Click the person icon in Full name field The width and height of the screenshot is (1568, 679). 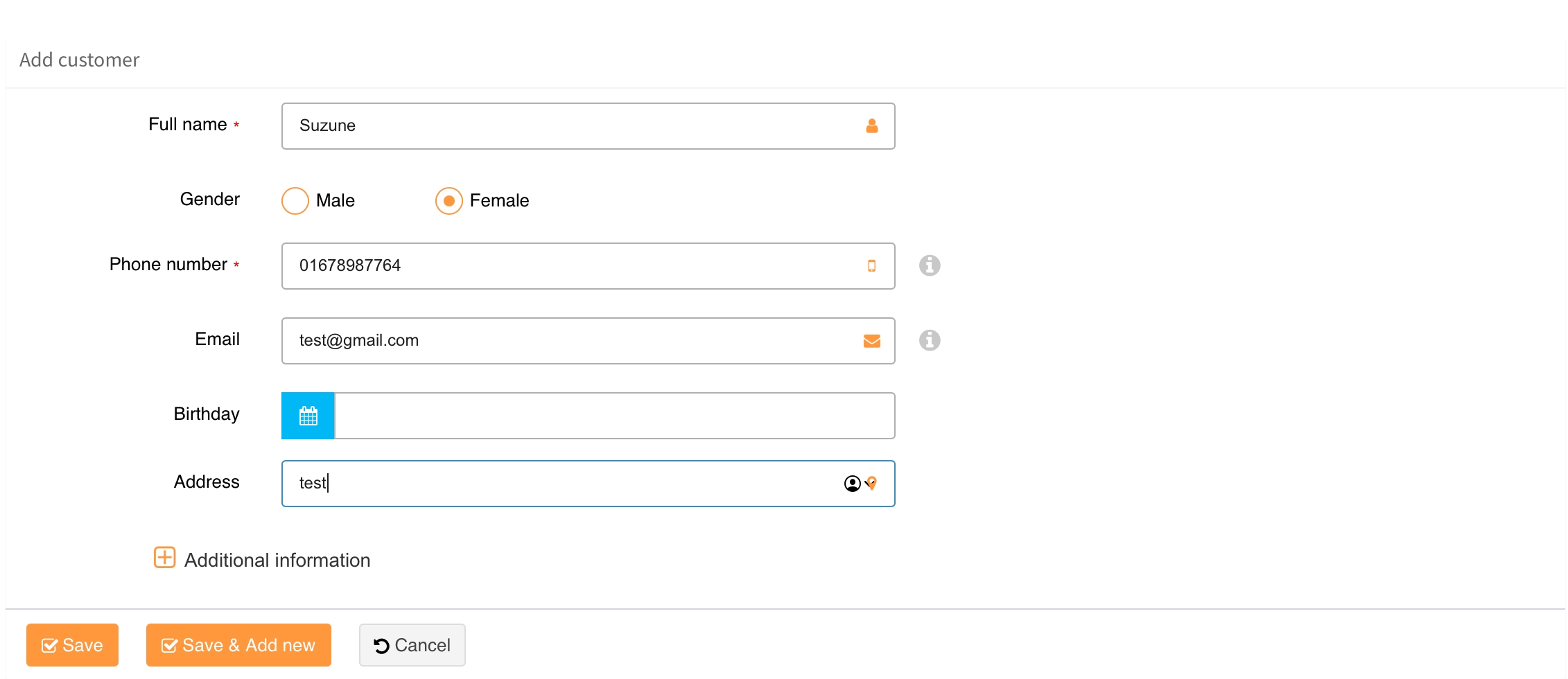871,126
